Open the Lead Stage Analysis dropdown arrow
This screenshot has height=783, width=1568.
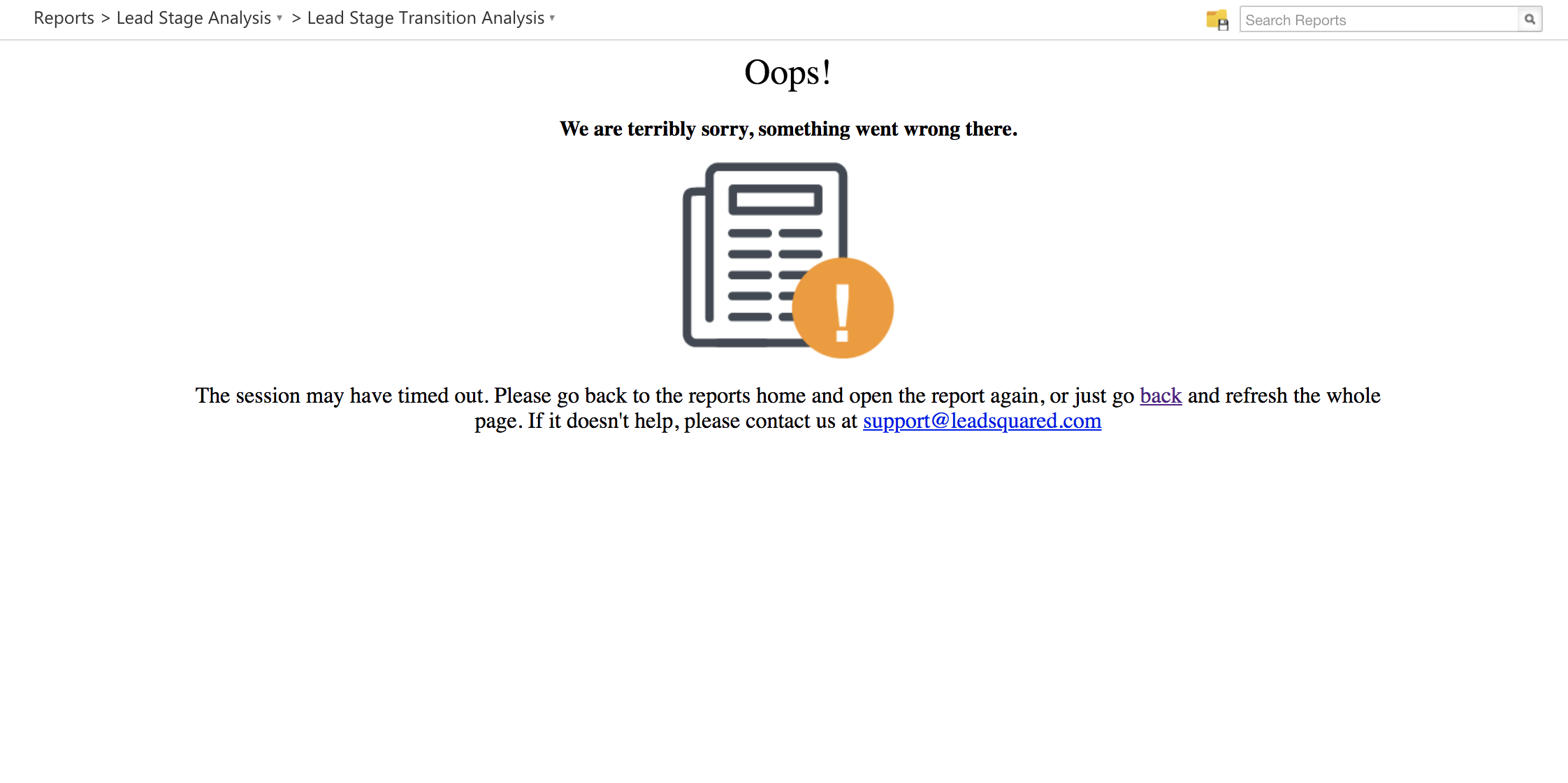pos(280,18)
